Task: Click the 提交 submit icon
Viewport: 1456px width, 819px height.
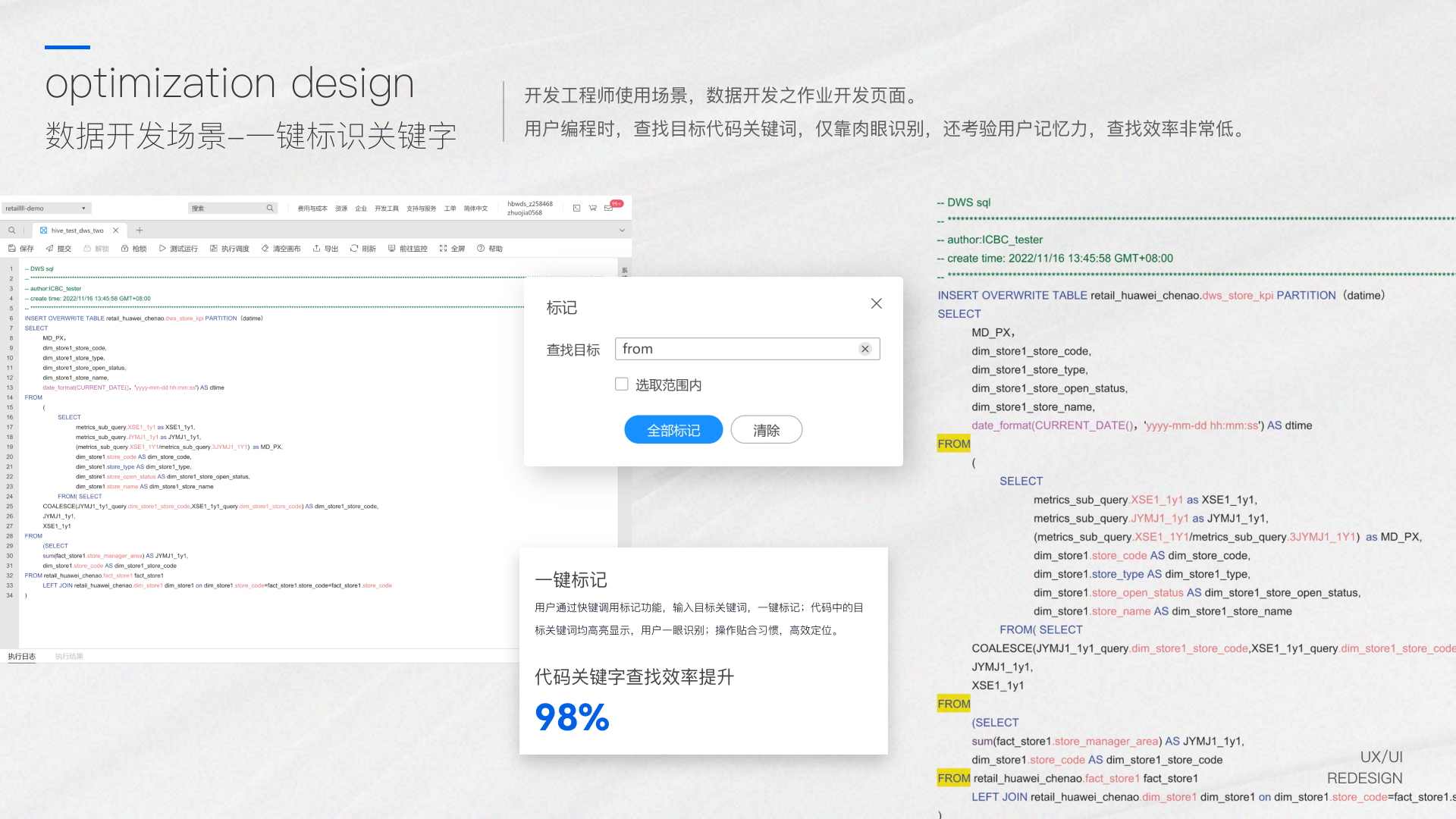Action: click(50, 249)
